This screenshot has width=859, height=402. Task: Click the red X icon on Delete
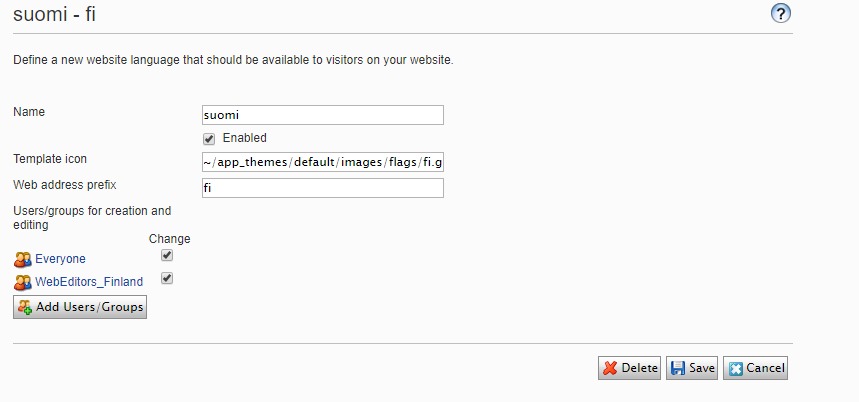(x=609, y=368)
